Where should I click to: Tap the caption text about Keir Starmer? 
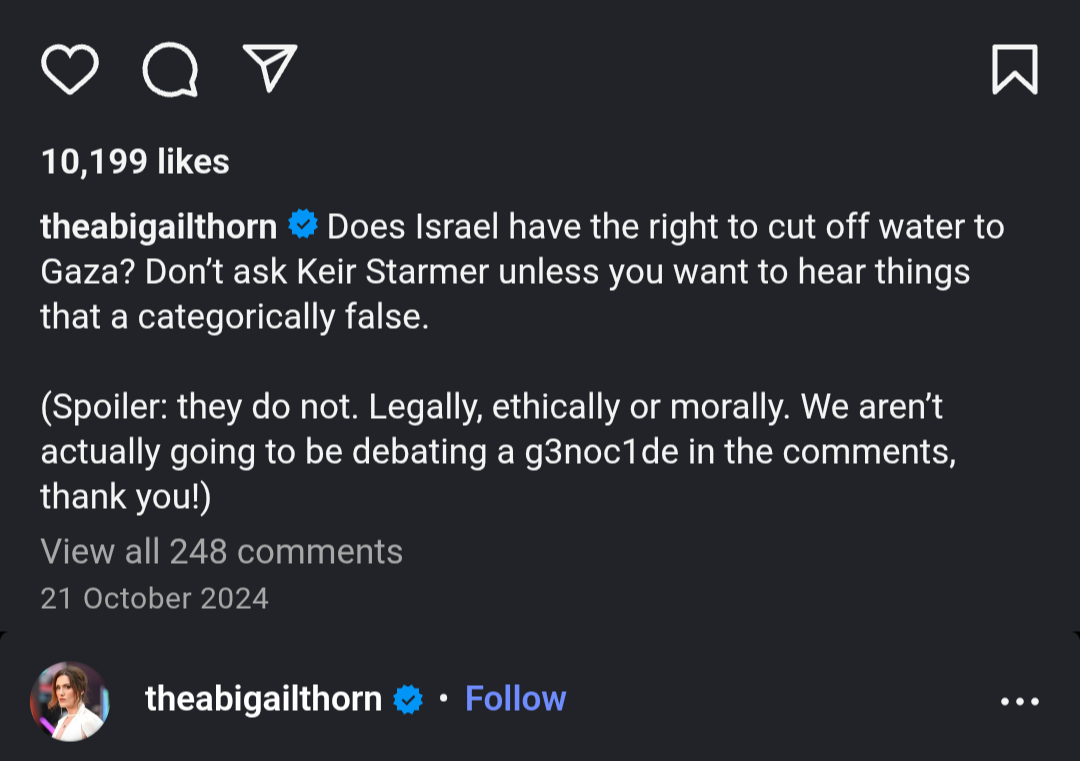pos(505,271)
